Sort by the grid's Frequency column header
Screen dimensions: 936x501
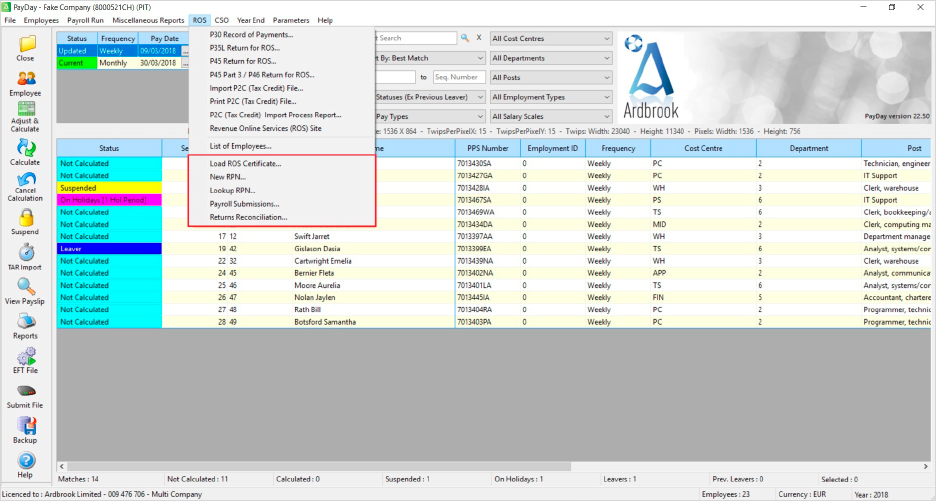click(618, 148)
